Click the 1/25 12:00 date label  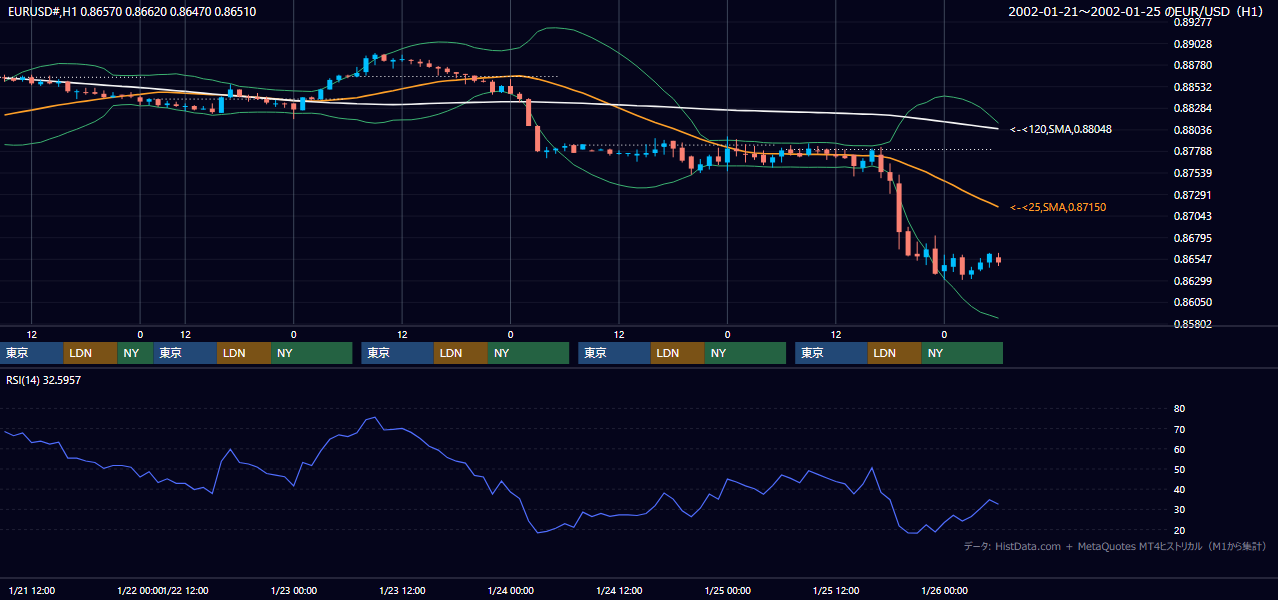(x=835, y=591)
